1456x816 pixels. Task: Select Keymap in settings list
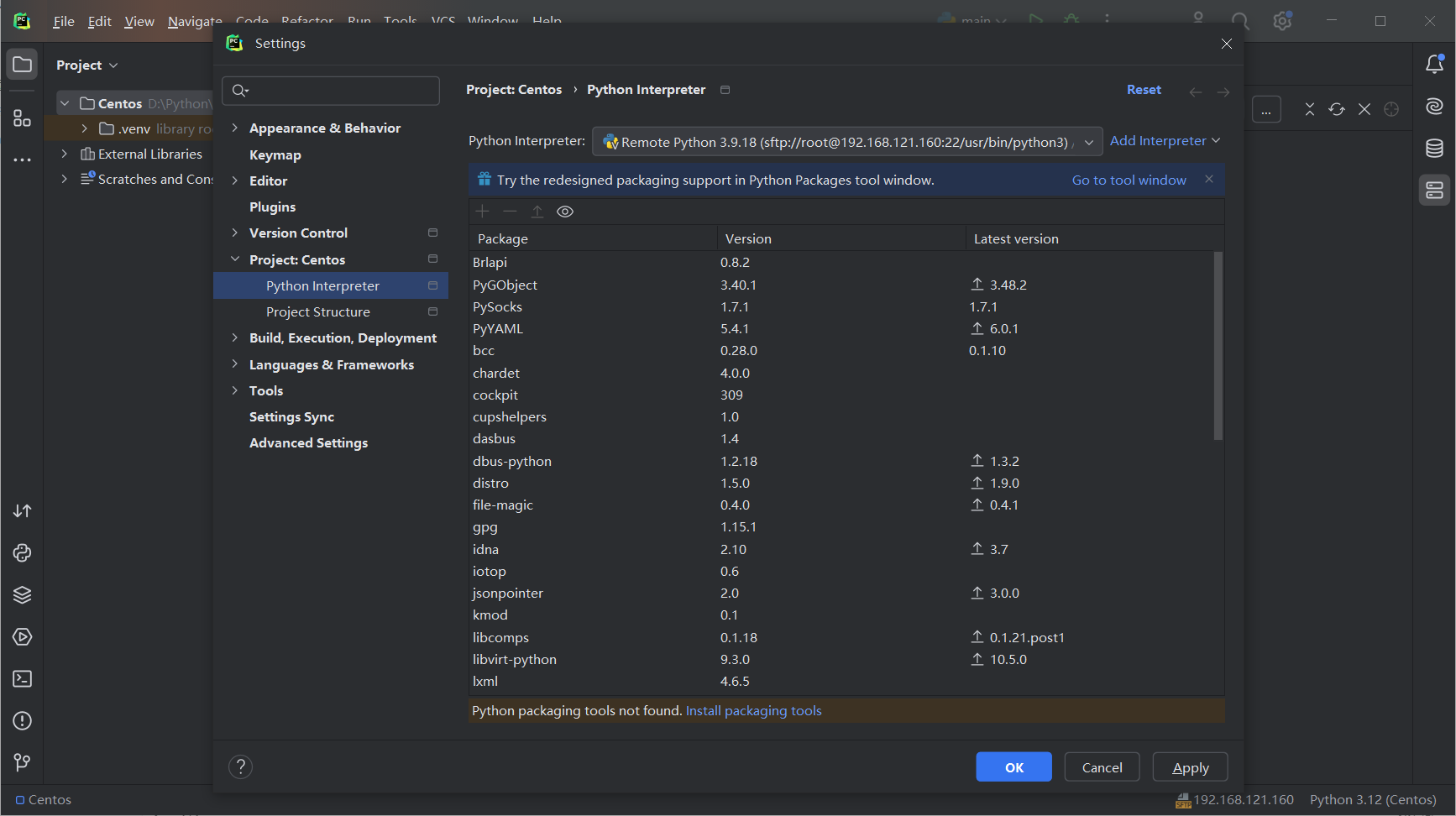[x=275, y=154]
